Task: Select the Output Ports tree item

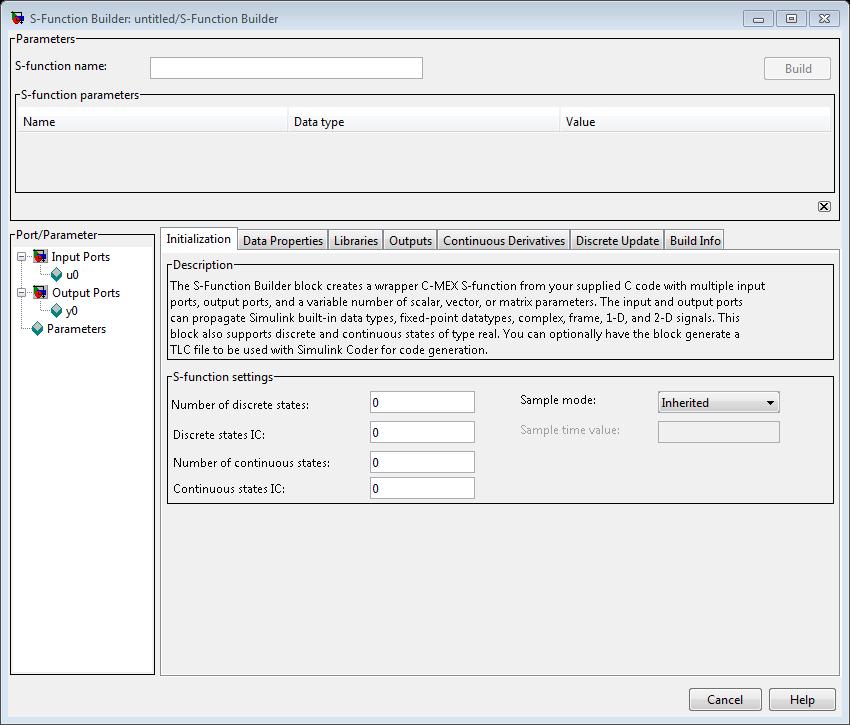Action: point(86,293)
